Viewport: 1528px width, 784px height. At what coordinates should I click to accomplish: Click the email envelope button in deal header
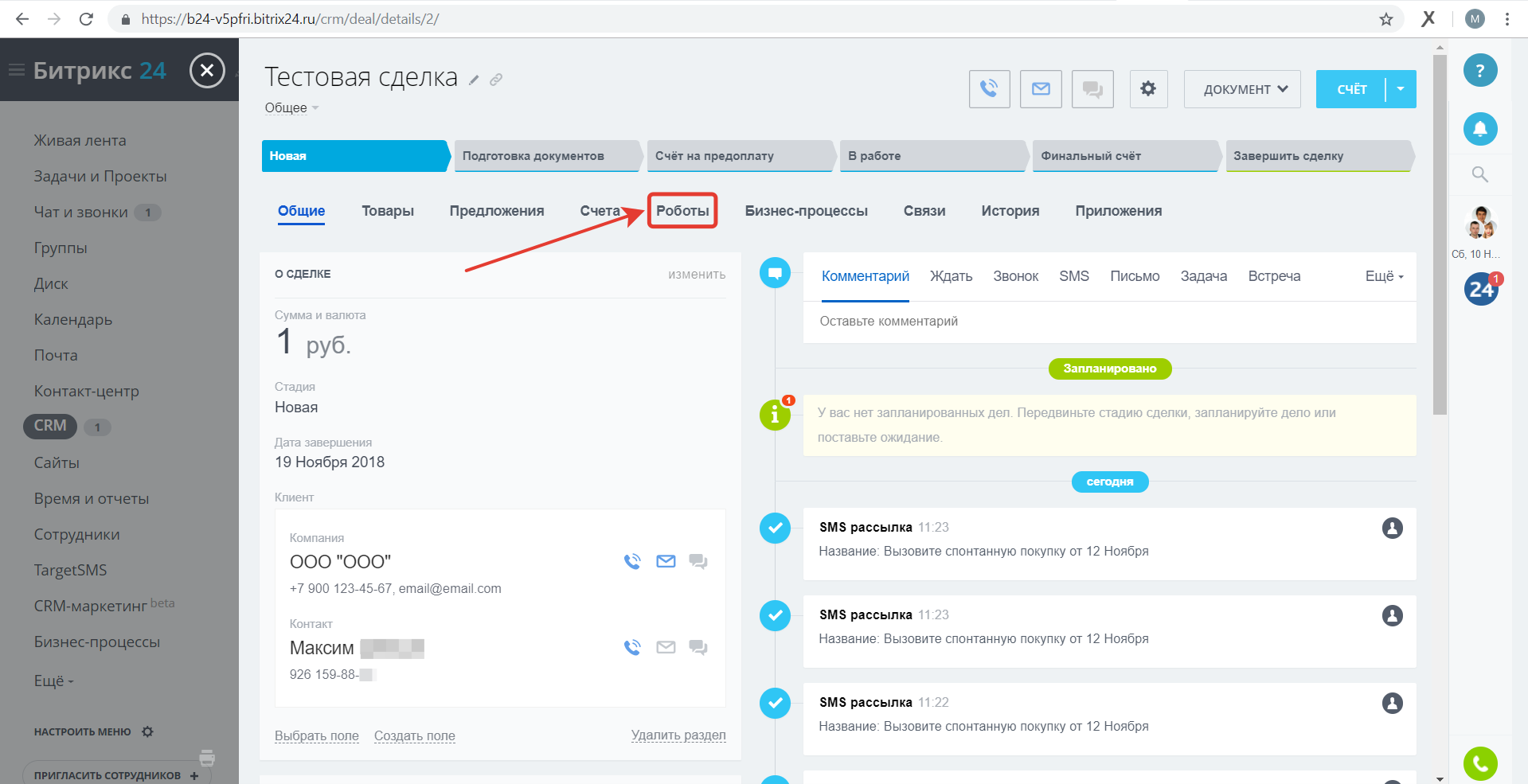pyautogui.click(x=1041, y=89)
